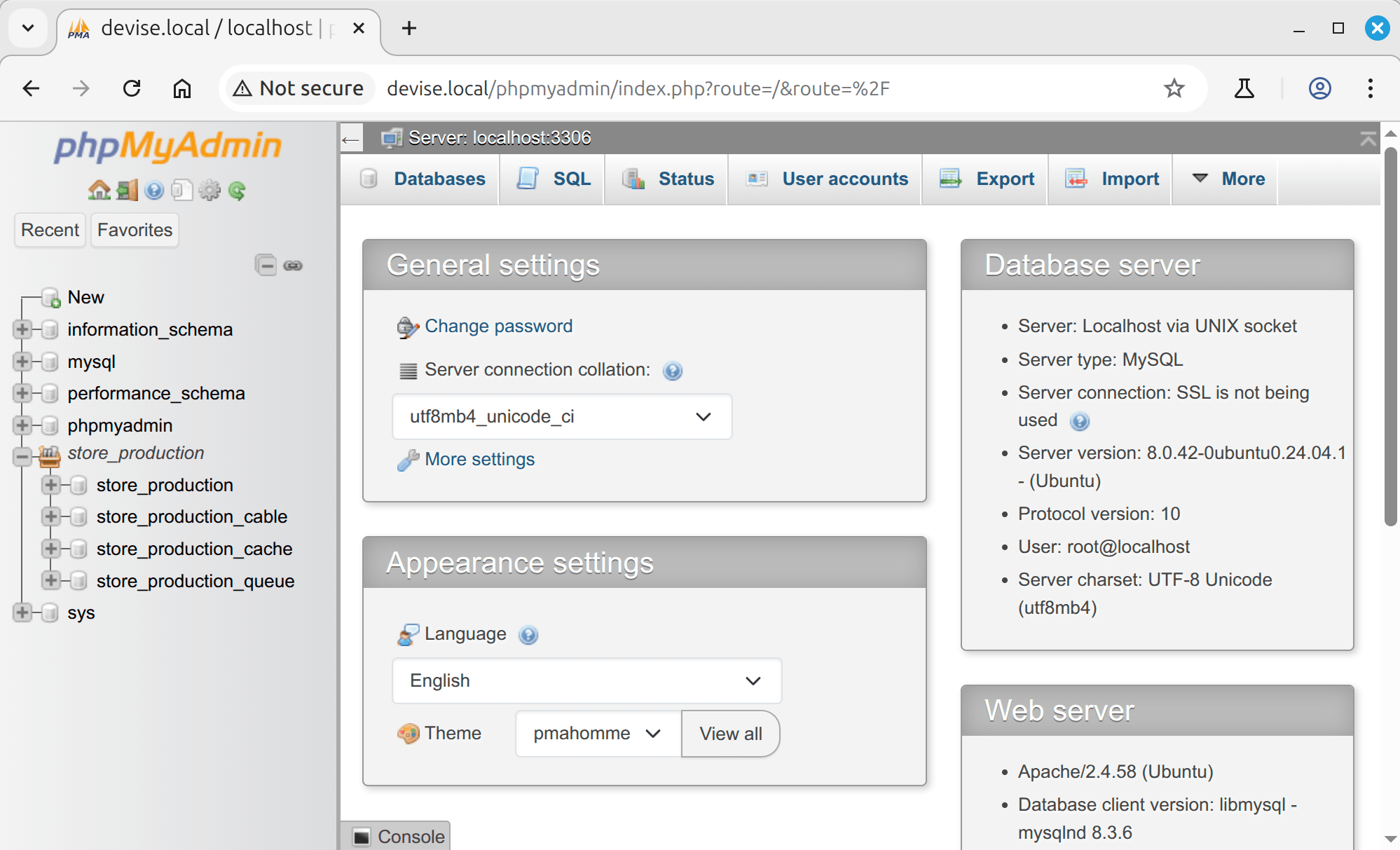Click the Change password icon

408,327
